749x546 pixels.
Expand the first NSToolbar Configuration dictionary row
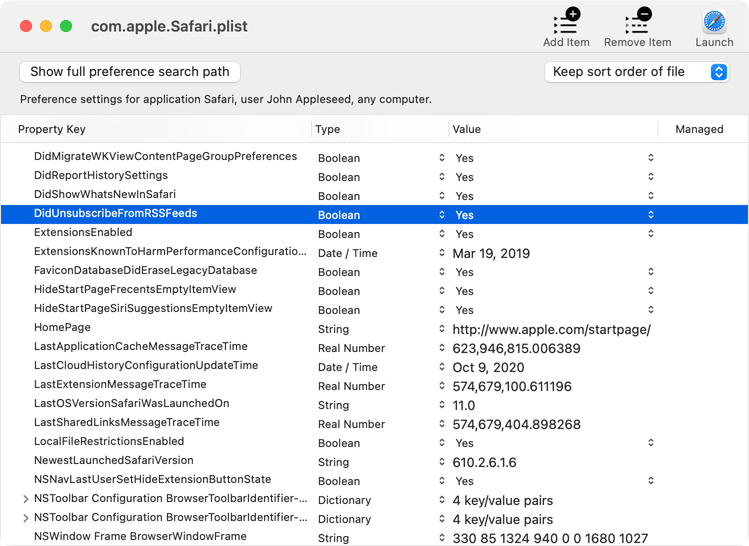26,499
